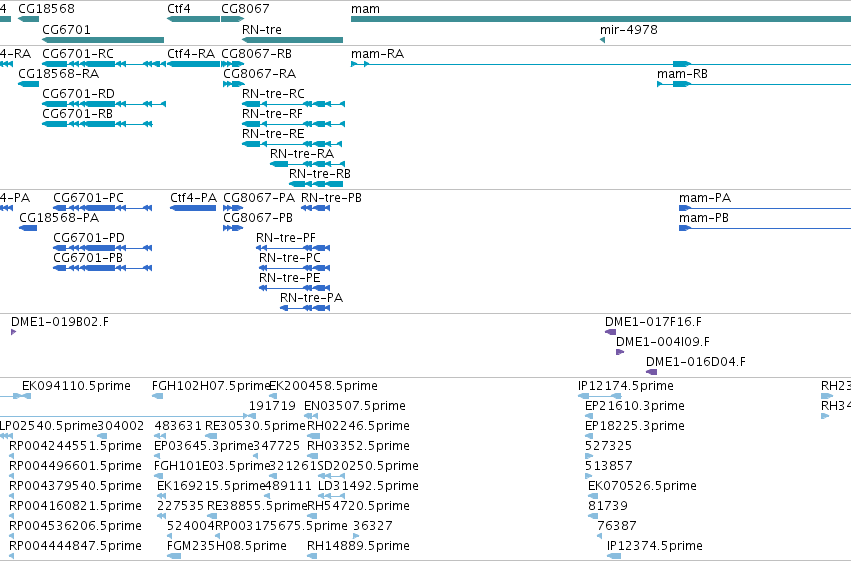Select transcript RN-tre-RE
The image size is (851, 561).
pos(292,144)
